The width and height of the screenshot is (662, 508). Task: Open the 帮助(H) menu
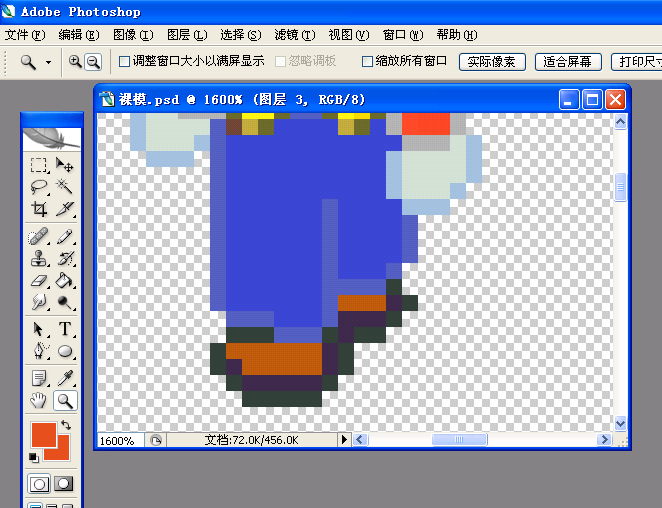tap(457, 35)
